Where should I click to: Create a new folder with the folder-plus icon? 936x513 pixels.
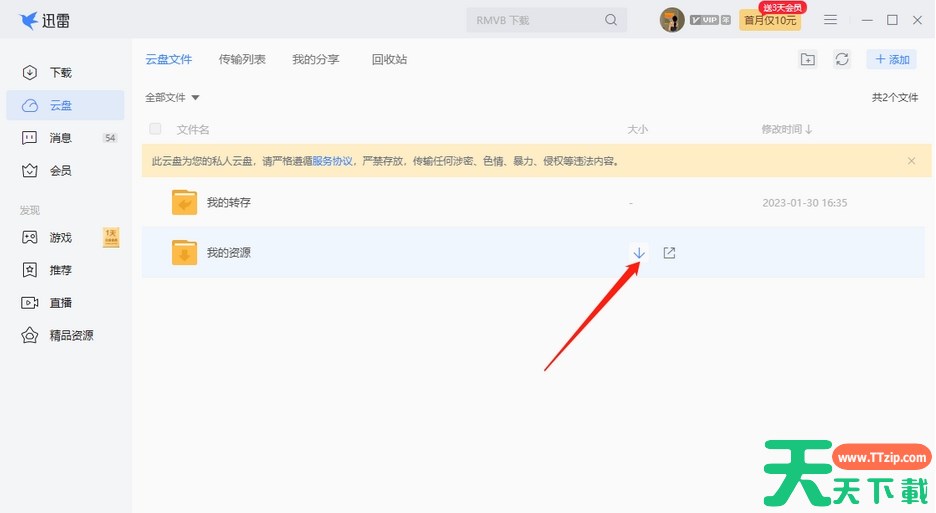(x=808, y=60)
